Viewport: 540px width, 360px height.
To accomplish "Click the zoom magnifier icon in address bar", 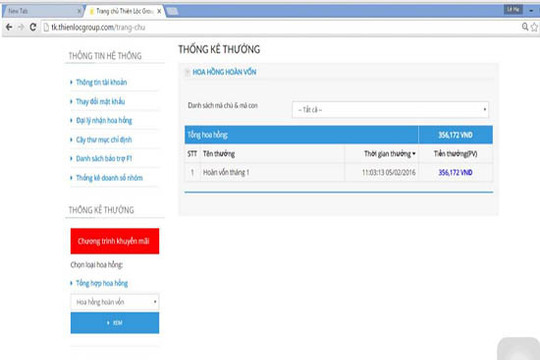I will point(525,27).
